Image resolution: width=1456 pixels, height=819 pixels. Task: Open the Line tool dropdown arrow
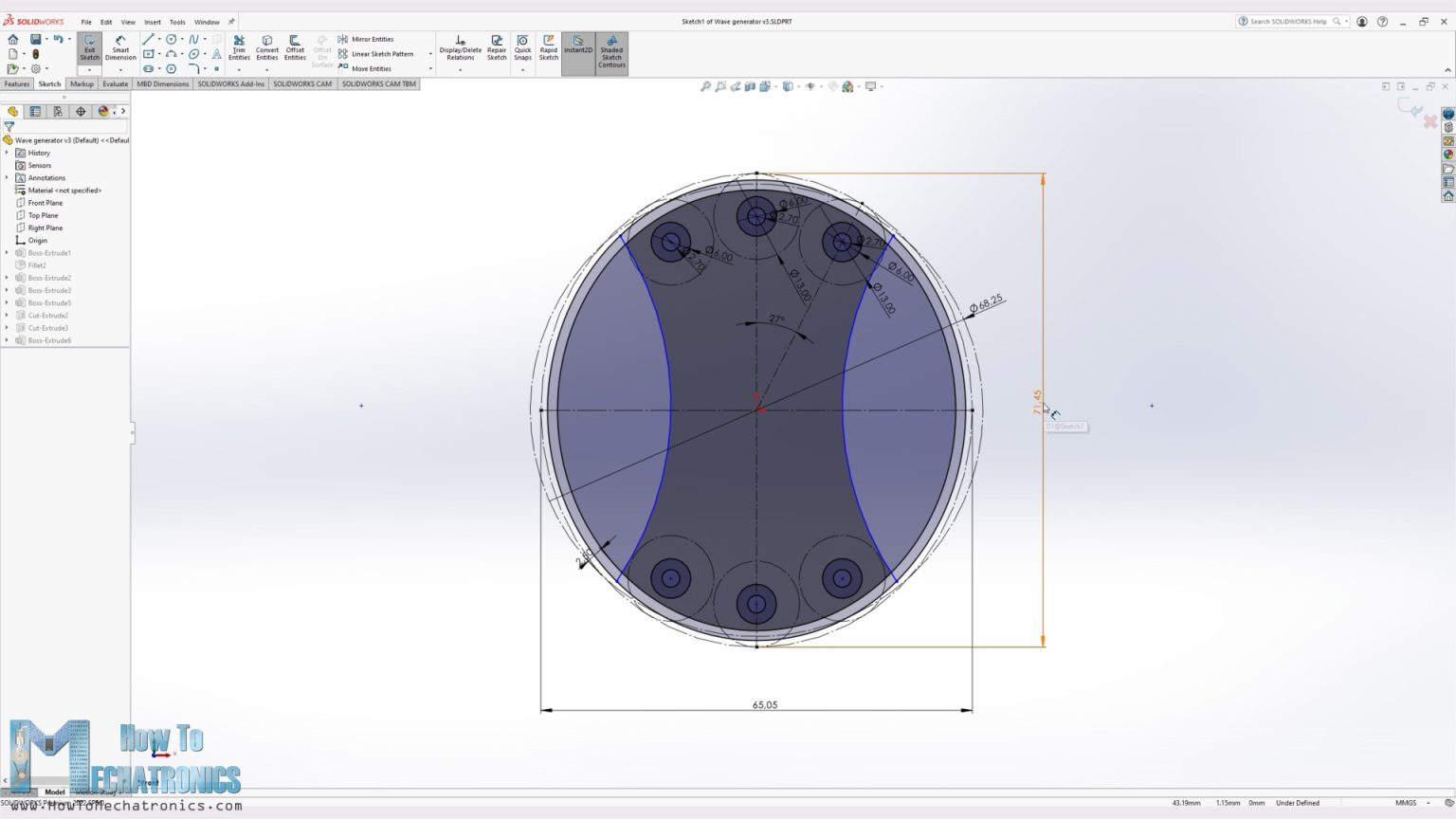pyautogui.click(x=157, y=39)
